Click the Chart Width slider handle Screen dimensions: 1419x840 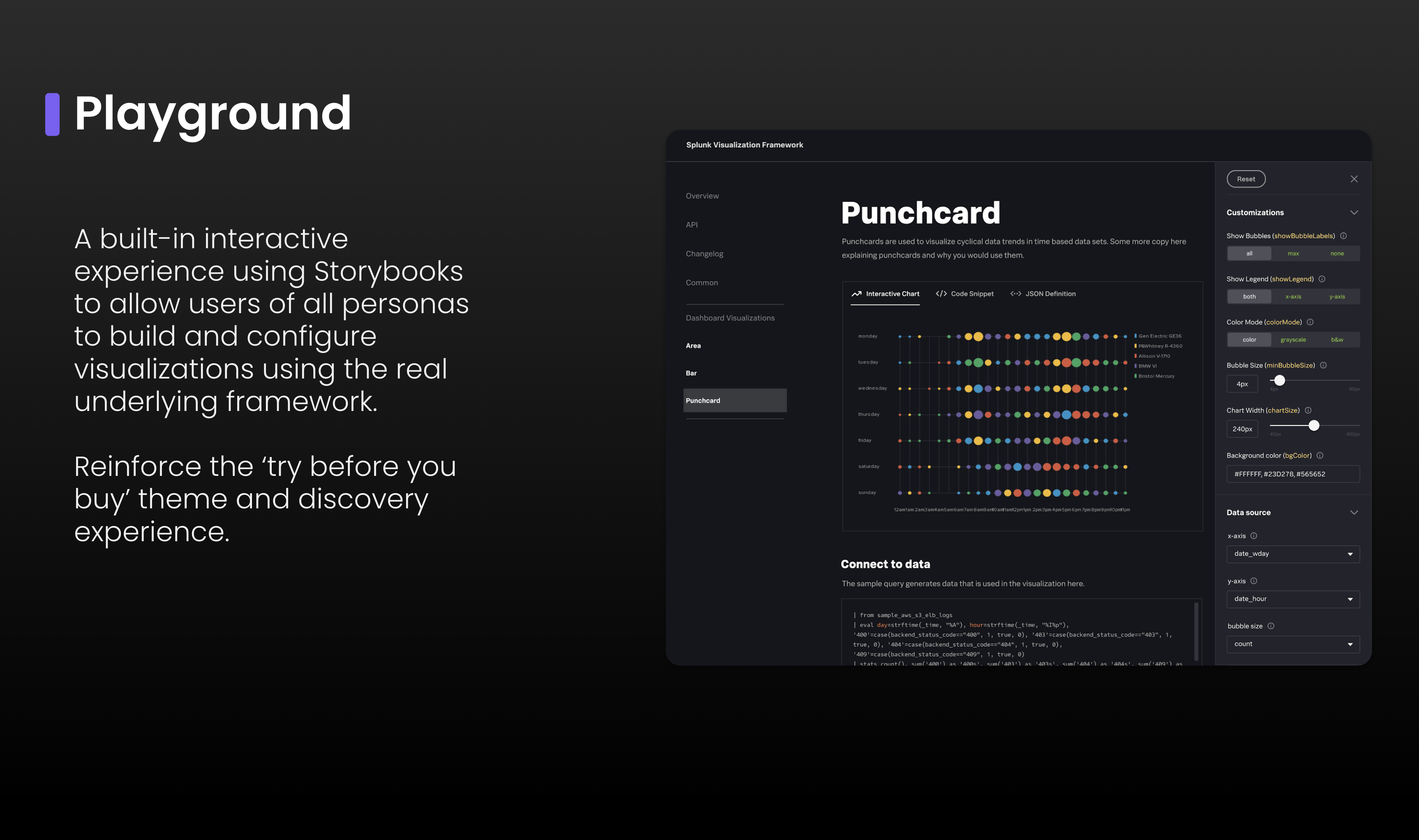tap(1314, 426)
